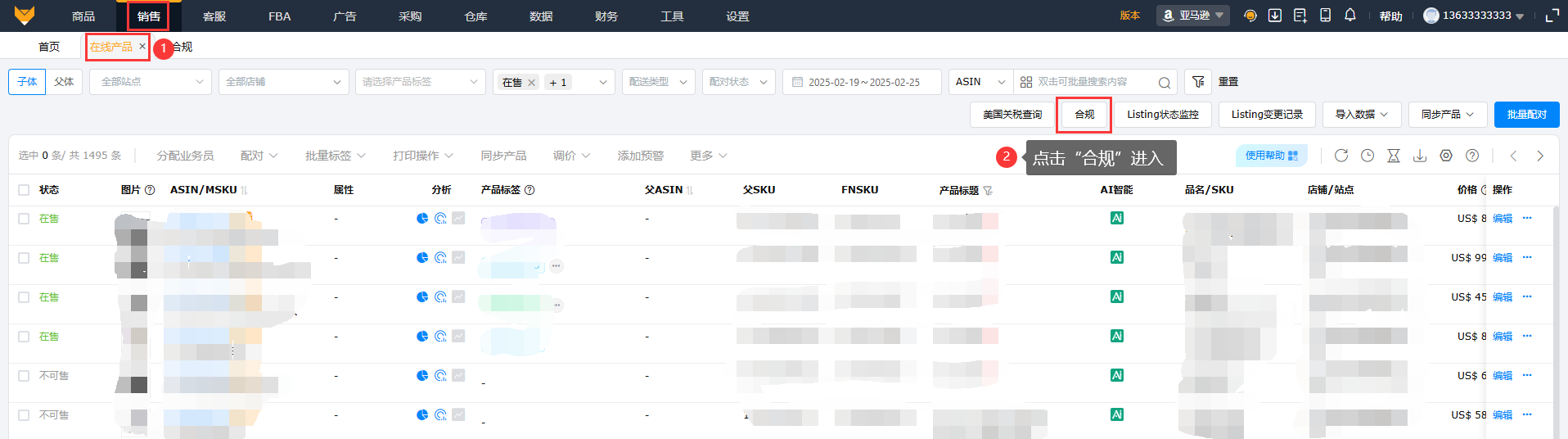
Task: Open the 配送类型 dropdown
Action: click(658, 82)
